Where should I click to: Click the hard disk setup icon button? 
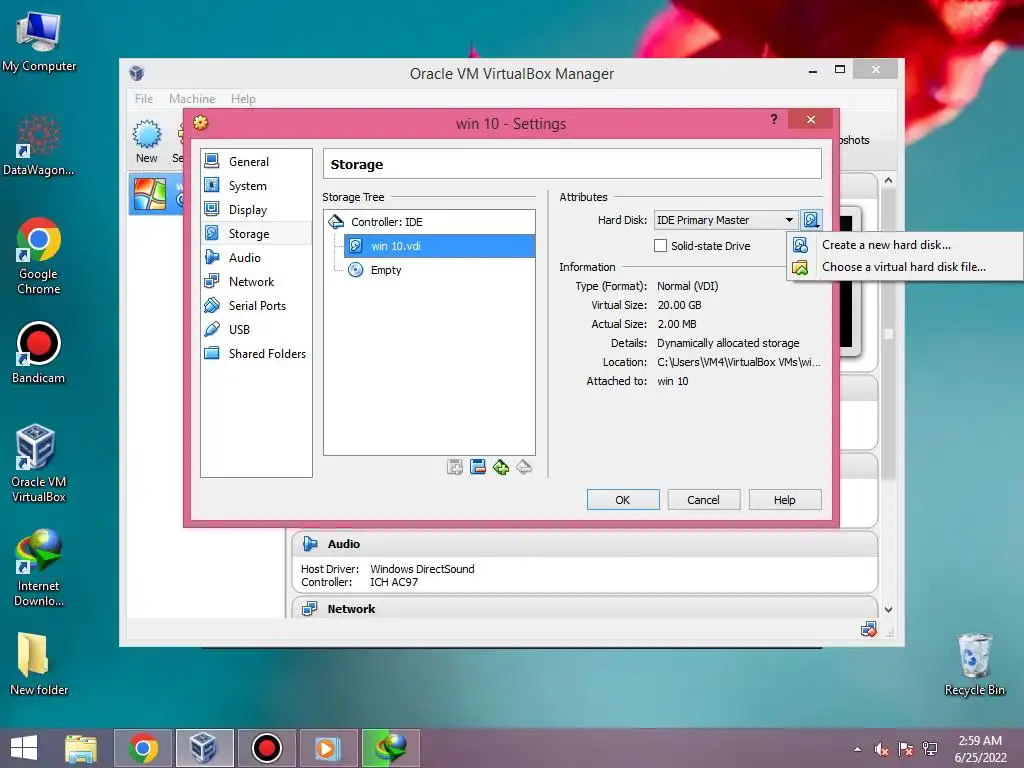pyautogui.click(x=811, y=220)
